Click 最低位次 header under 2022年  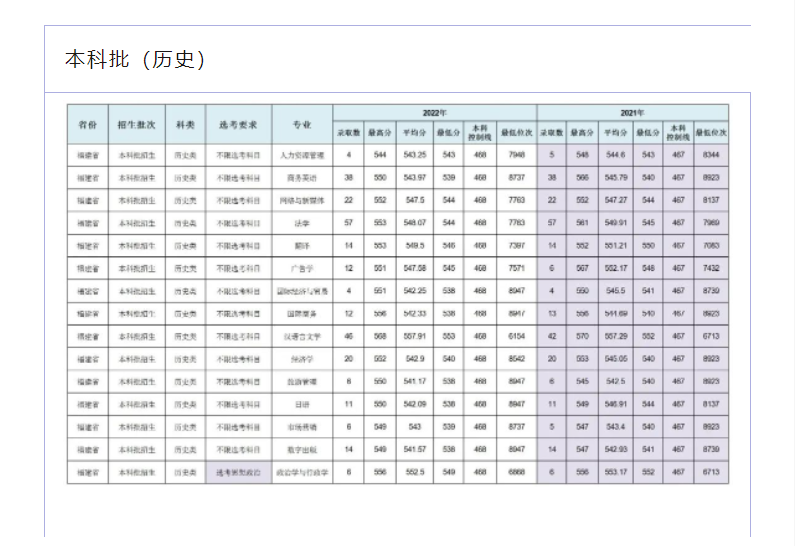click(517, 132)
